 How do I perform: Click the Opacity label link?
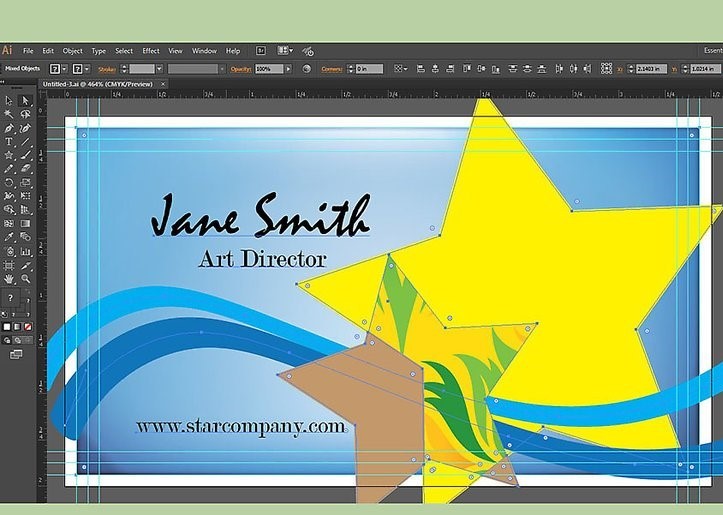point(242,68)
